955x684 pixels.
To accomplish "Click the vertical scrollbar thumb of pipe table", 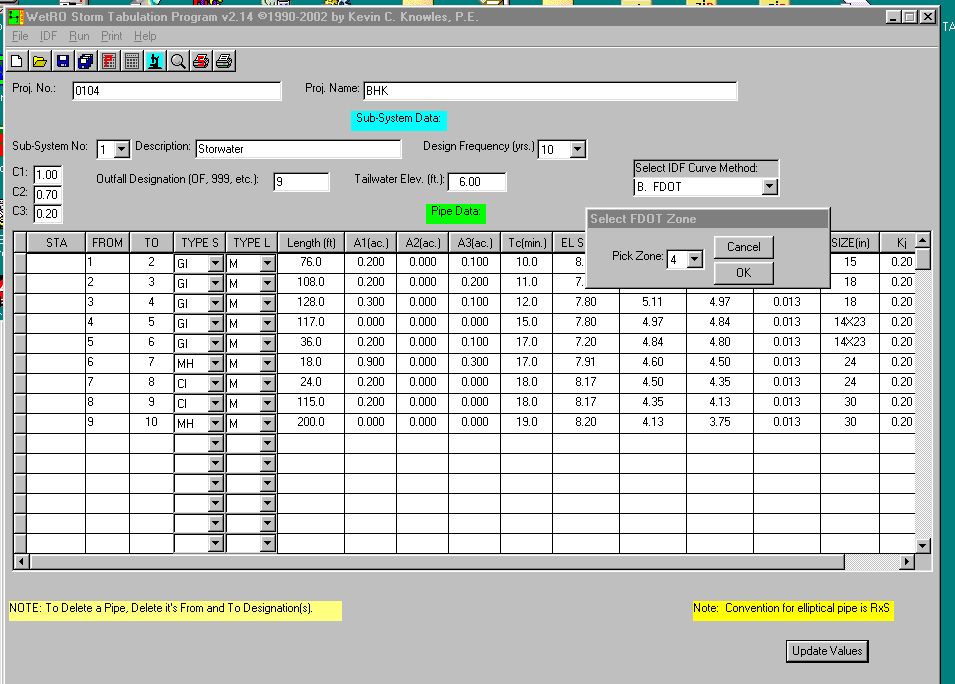I will [923, 258].
